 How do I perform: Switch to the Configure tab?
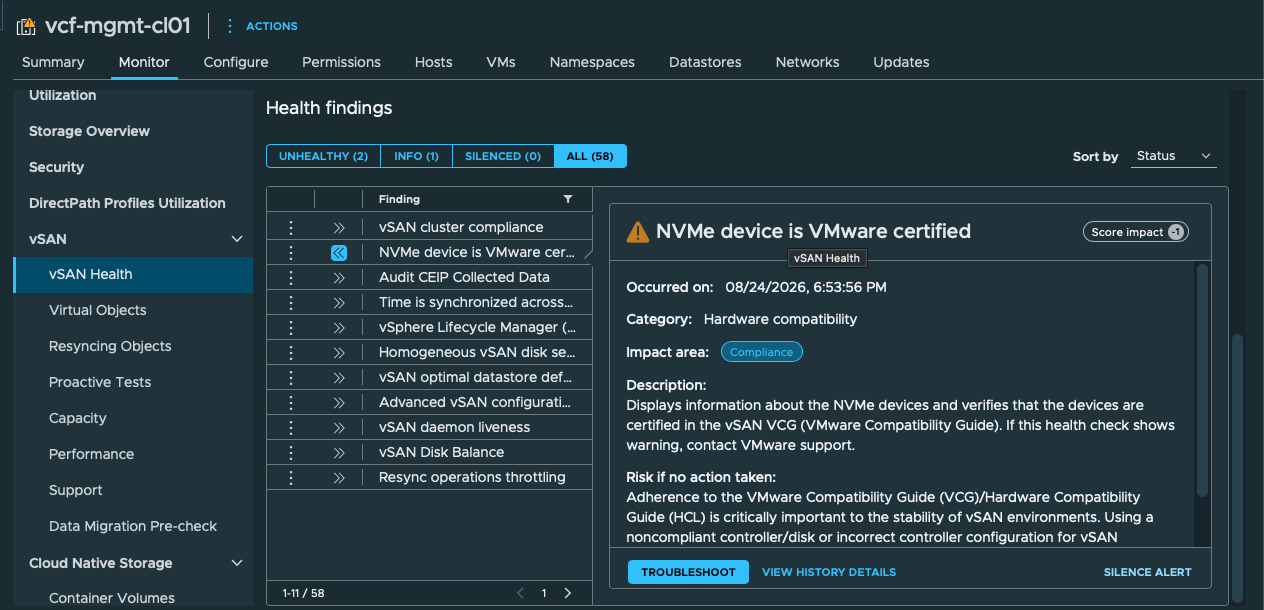click(x=236, y=62)
